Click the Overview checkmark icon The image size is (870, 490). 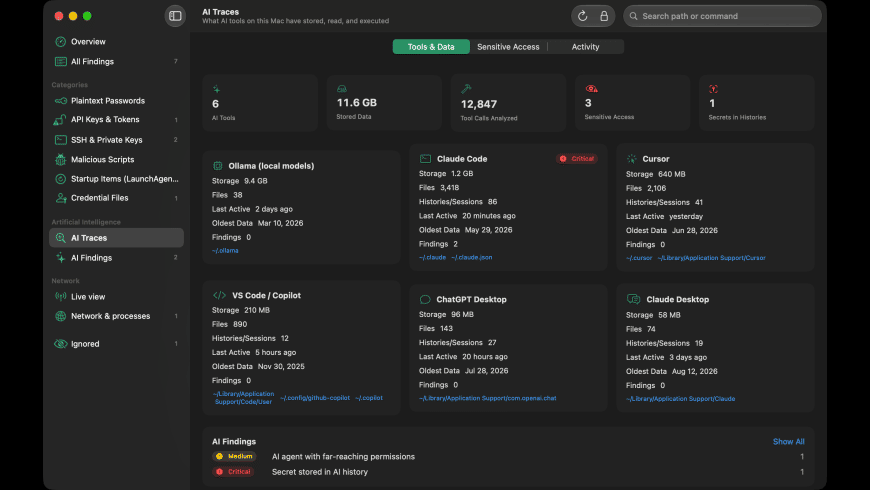[60, 42]
